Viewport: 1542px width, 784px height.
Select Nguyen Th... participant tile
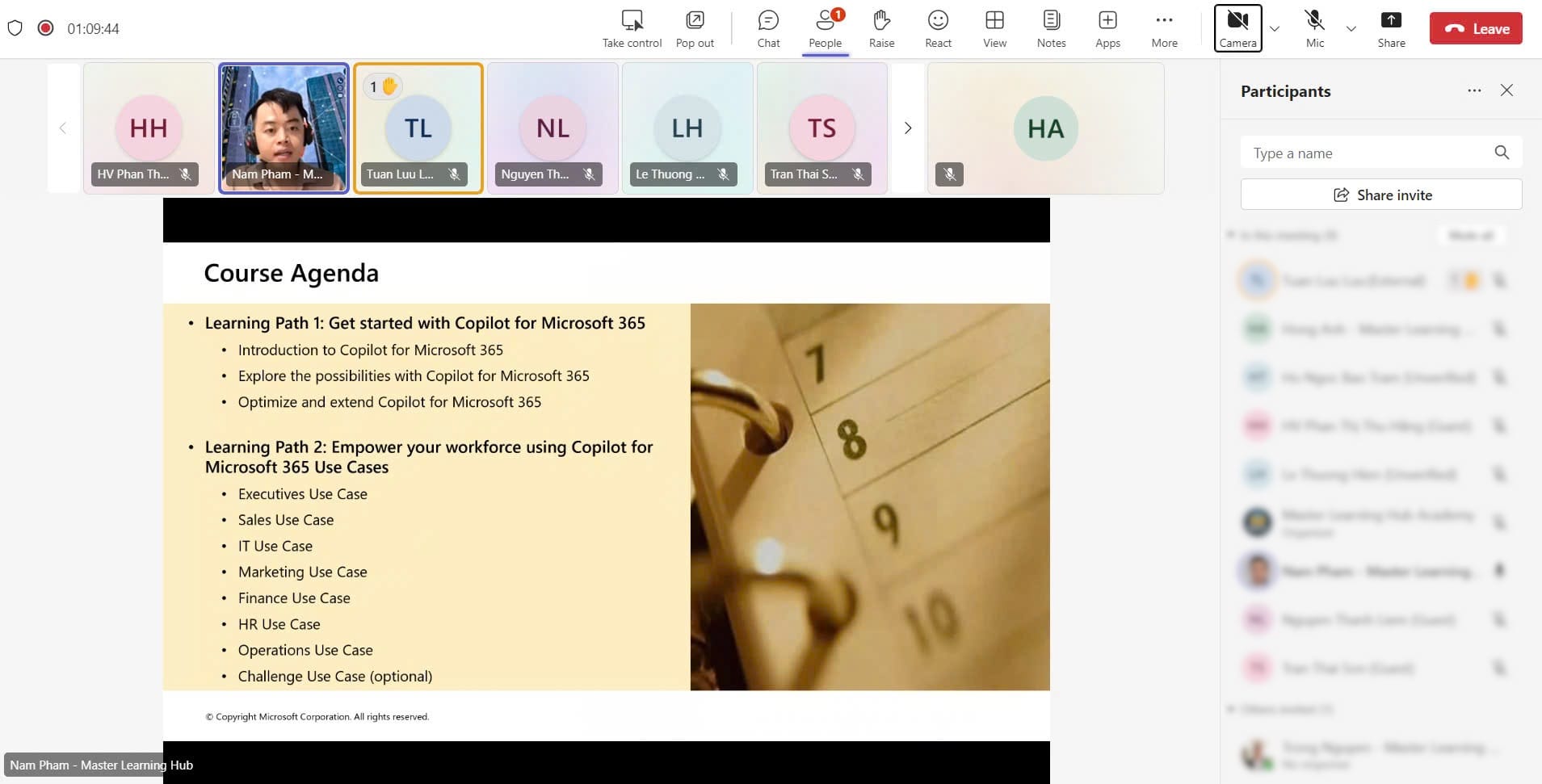[553, 128]
